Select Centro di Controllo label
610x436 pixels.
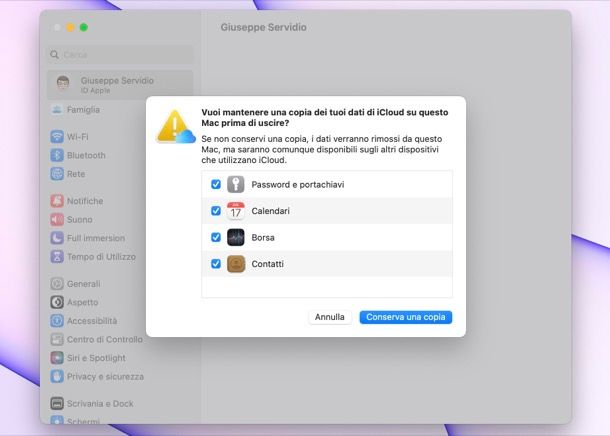coord(105,340)
